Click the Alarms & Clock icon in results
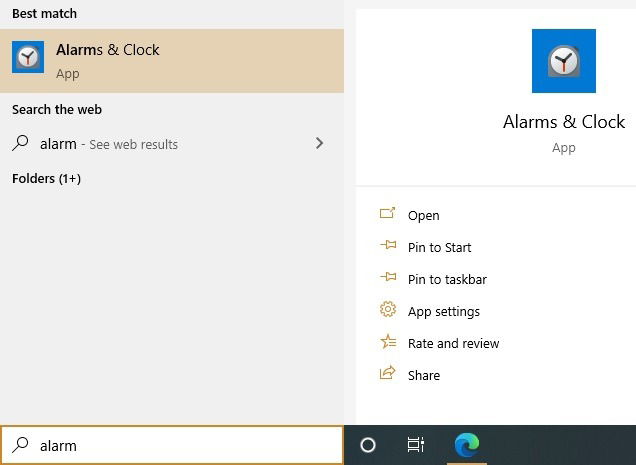636x465 pixels. [28, 58]
